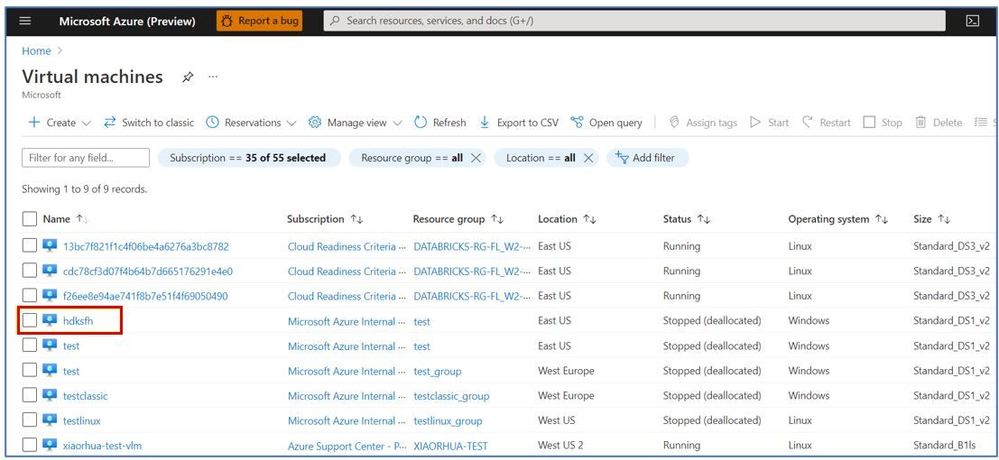The image size is (999, 460).
Task: Open the Create dropdown
Action: click(59, 122)
